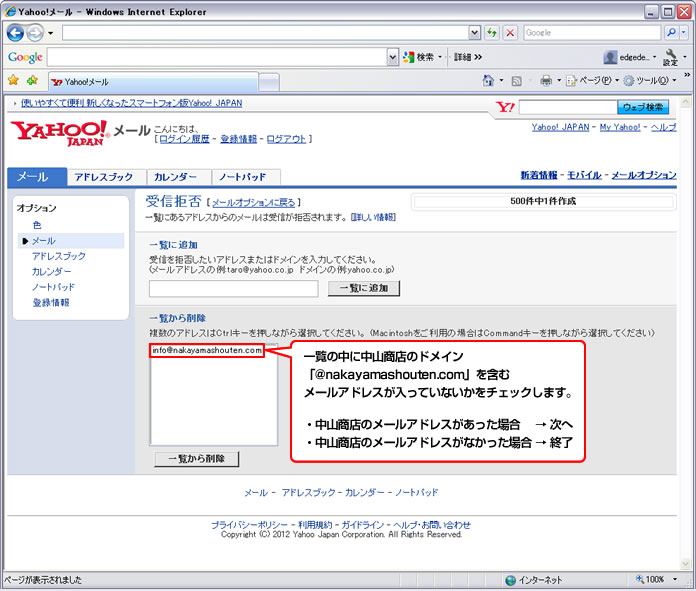Click the ログアウト link
Viewport: 696px width, 591px height.
[286, 139]
